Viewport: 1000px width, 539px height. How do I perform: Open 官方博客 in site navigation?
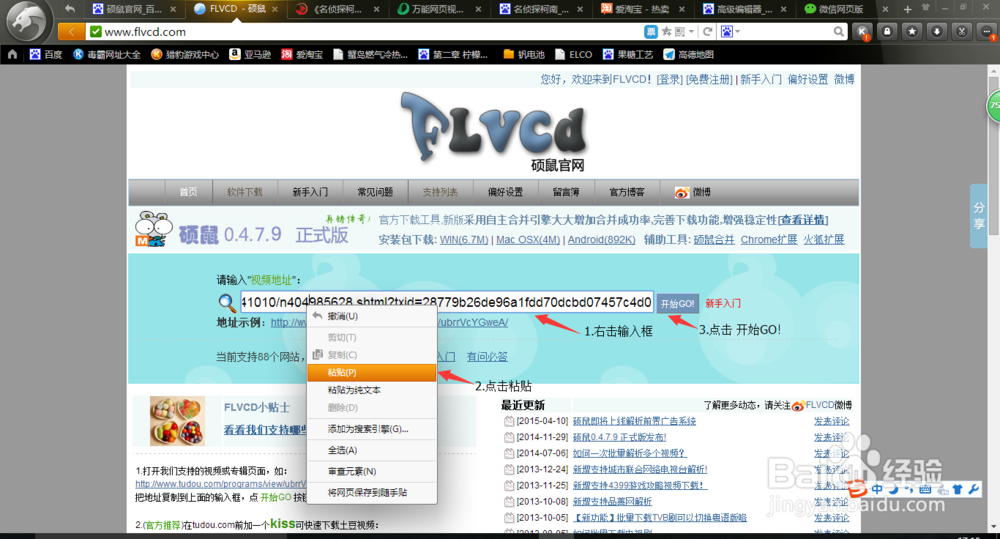tap(627, 192)
